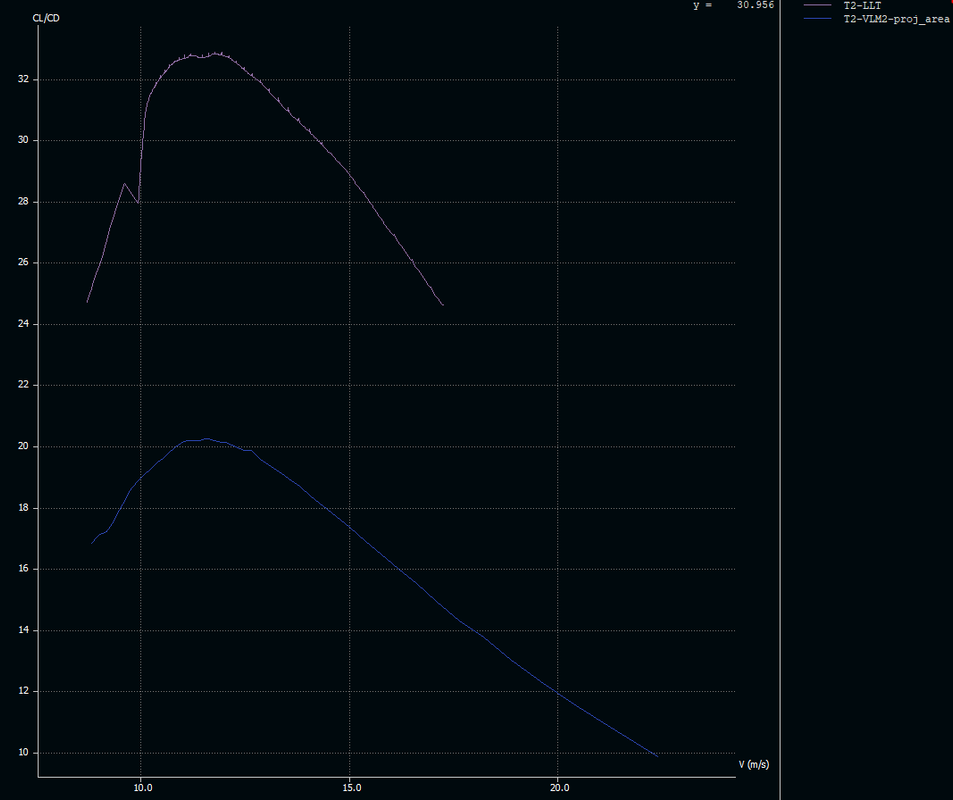Click the 20 y-axis tick label
This screenshot has width=953, height=800.
[x=23, y=446]
